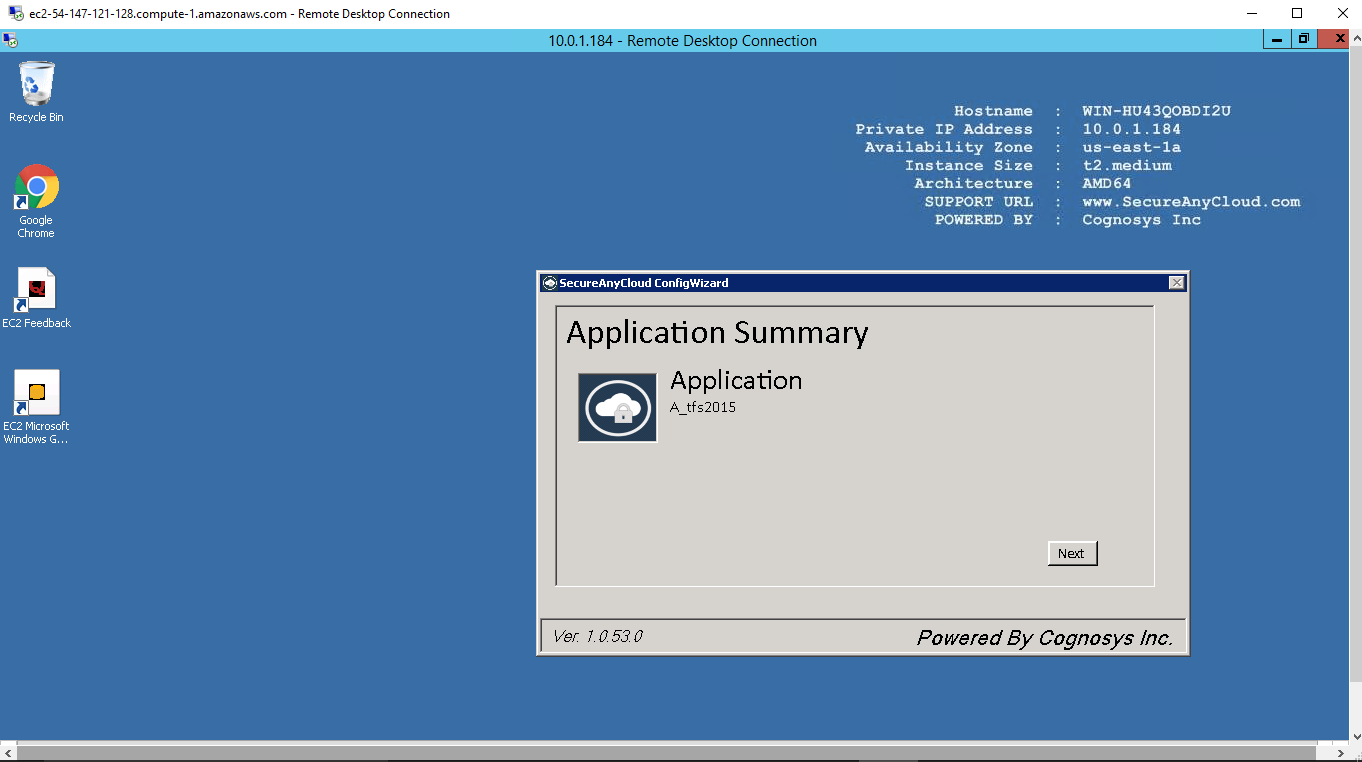The image size is (1362, 762).
Task: Open EC2 Microsoft Windows Guide shortcut
Action: click(36, 393)
